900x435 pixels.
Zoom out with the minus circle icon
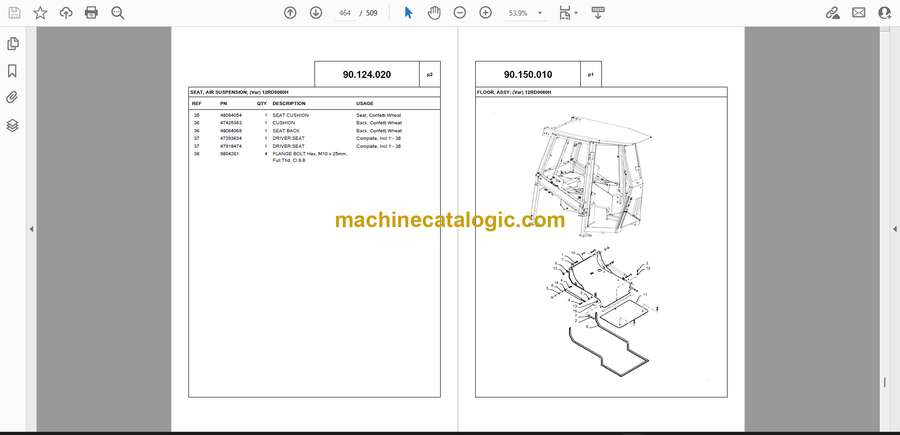tap(460, 13)
